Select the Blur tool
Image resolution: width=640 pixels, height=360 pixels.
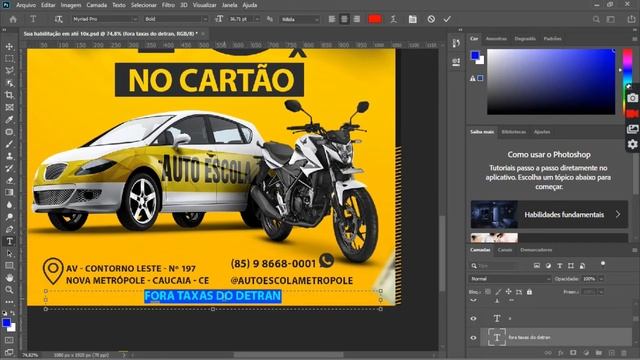(9, 205)
